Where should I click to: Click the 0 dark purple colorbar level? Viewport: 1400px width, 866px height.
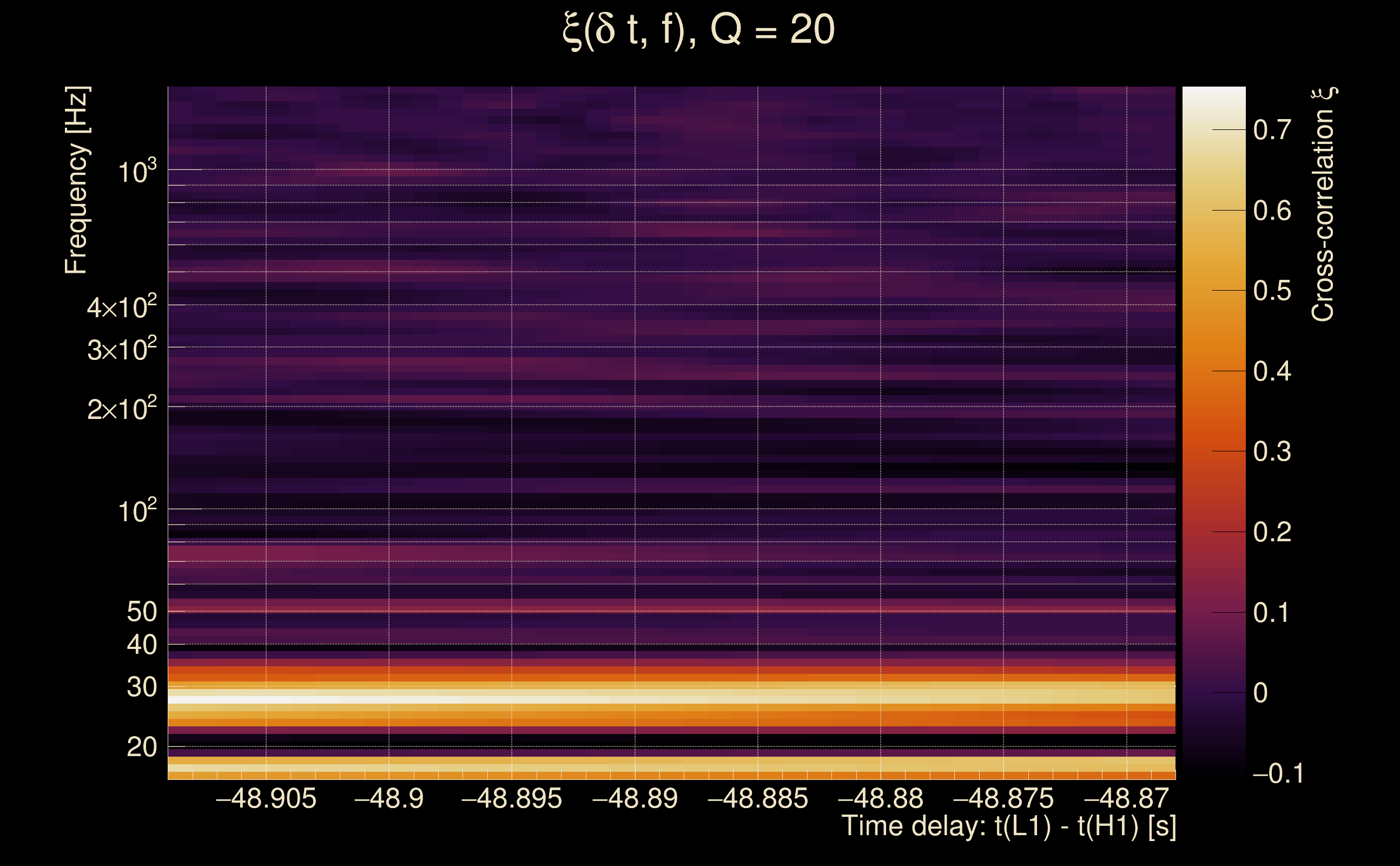point(1213,692)
